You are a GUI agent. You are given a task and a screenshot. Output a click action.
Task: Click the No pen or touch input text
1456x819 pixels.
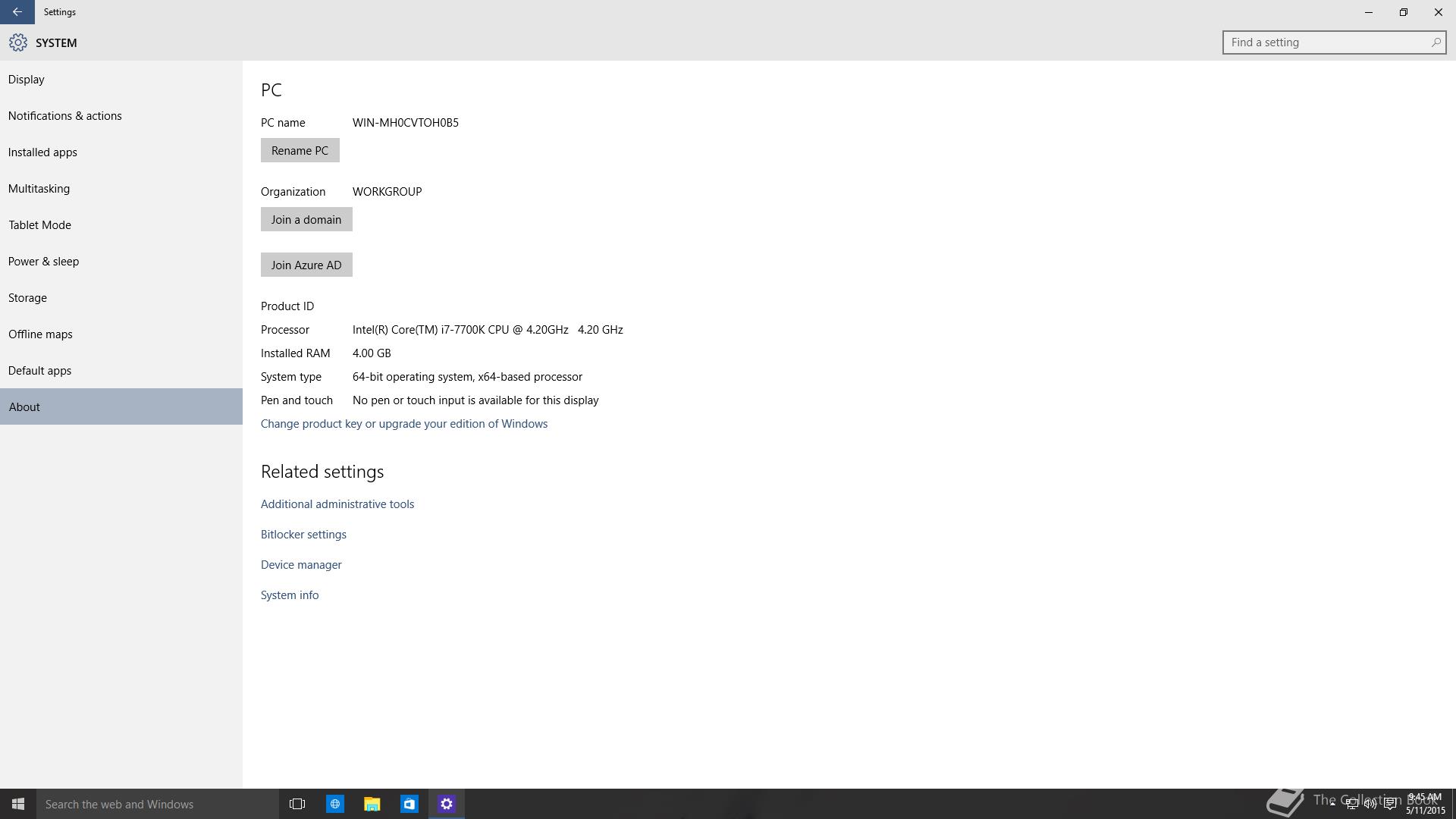(x=475, y=400)
